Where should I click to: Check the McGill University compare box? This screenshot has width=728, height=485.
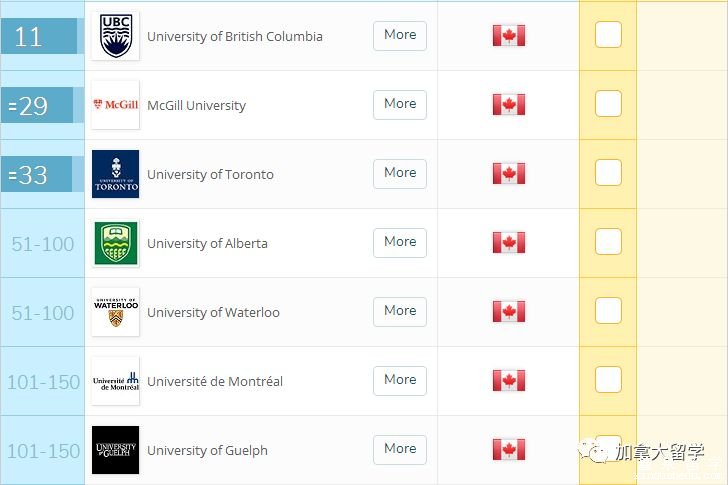608,103
